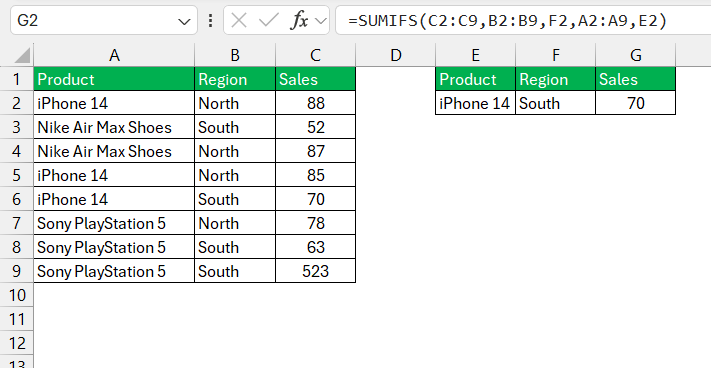
Task: Select cell F2 South criteria
Action: tap(555, 103)
